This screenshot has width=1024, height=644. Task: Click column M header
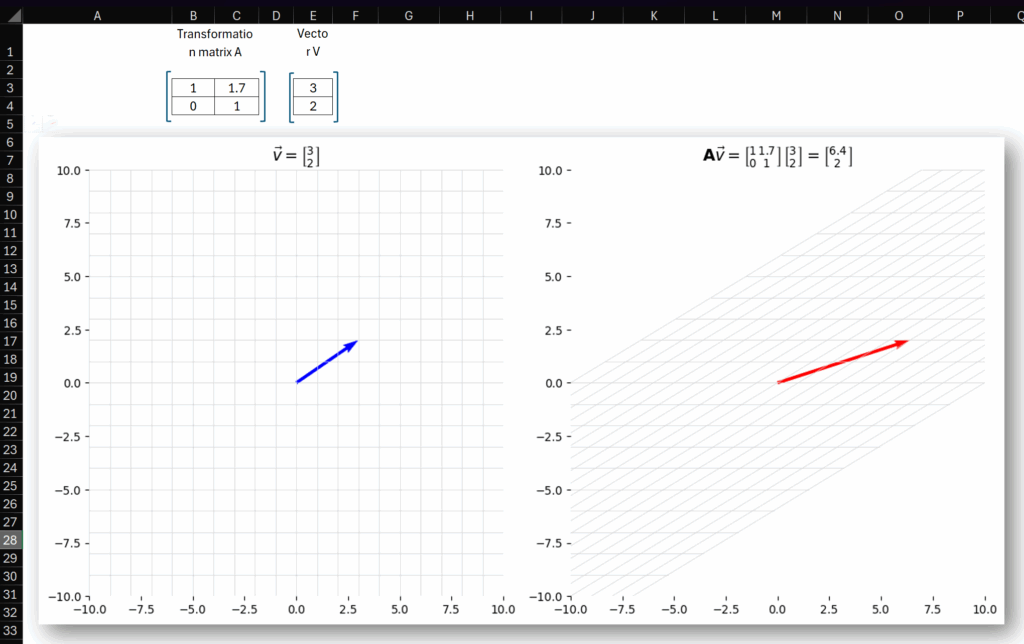tap(776, 15)
